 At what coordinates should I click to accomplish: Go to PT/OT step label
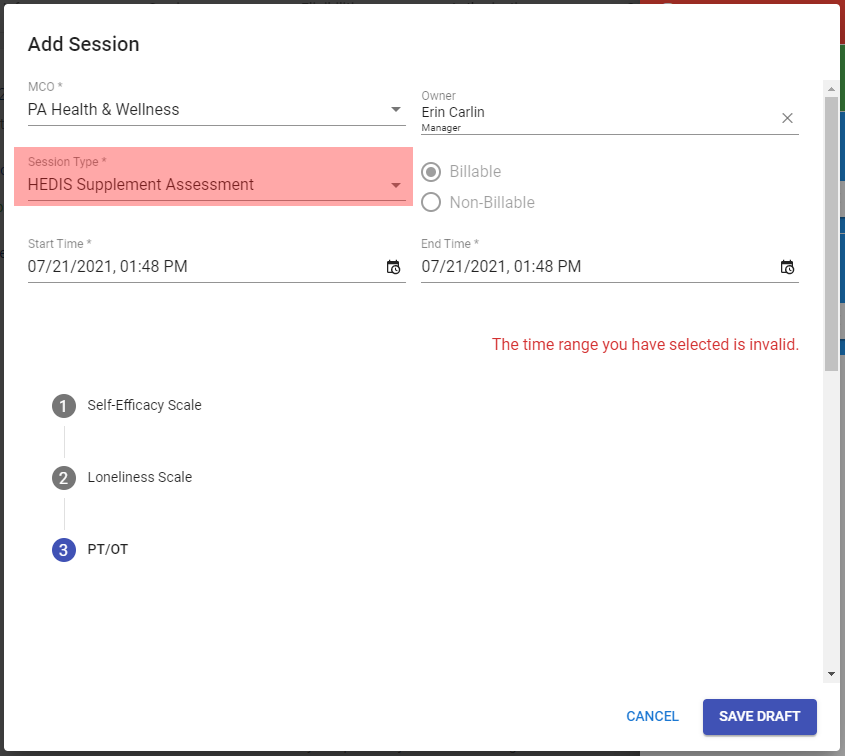pyautogui.click(x=108, y=550)
